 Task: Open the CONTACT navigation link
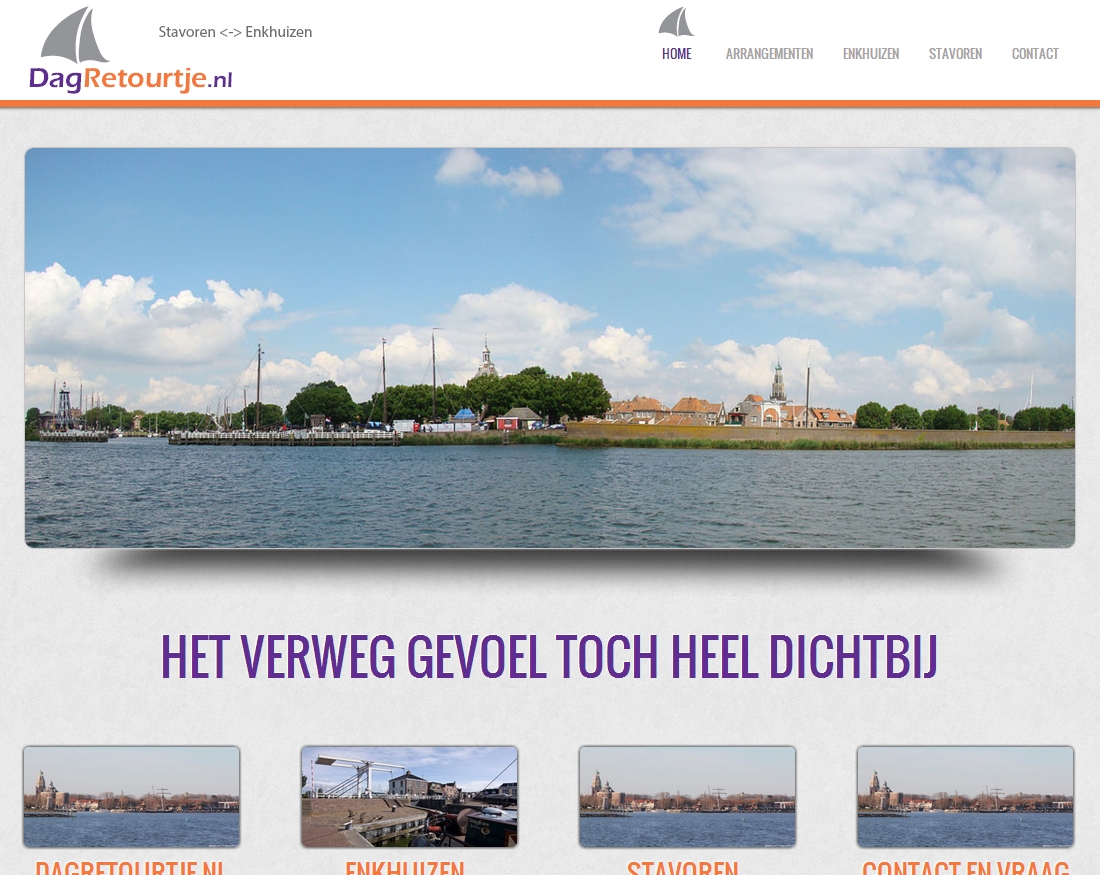[x=1035, y=54]
